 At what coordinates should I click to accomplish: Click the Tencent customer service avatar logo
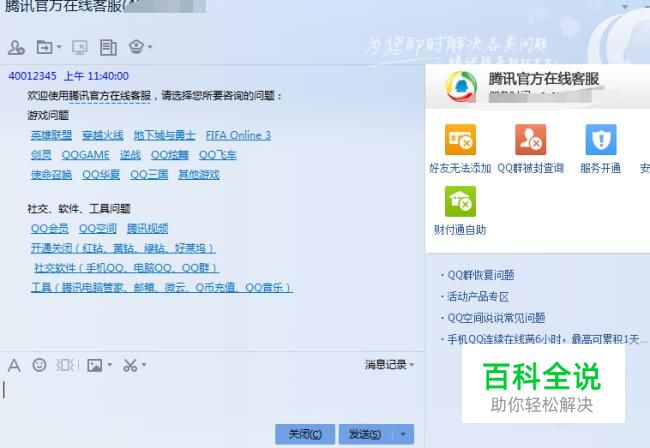click(x=461, y=87)
